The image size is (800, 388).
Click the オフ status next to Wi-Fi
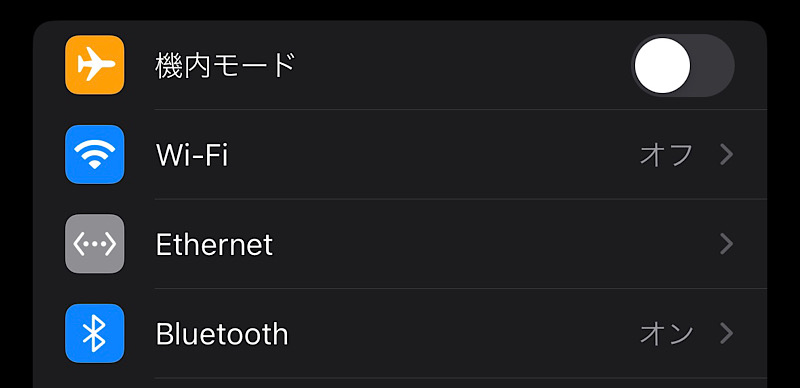pos(666,155)
